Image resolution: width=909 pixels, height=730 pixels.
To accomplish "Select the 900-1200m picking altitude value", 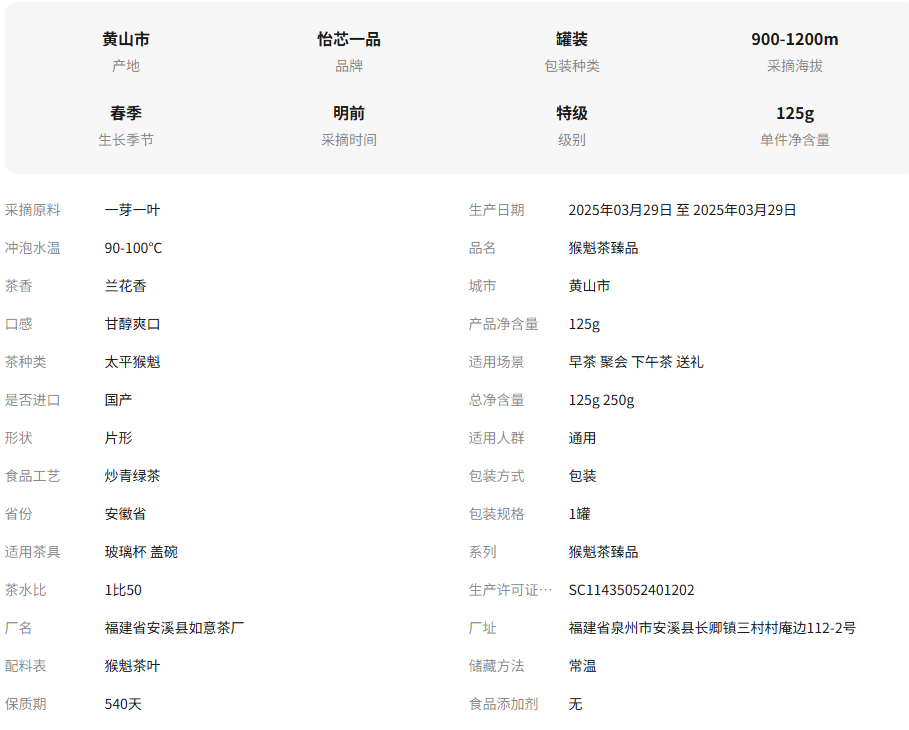I will point(794,39).
